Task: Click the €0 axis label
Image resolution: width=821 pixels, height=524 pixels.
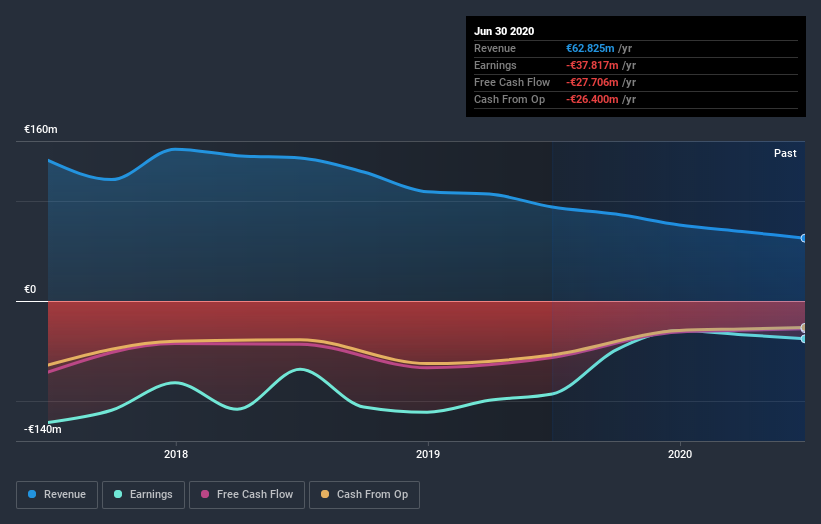Action: click(x=30, y=289)
